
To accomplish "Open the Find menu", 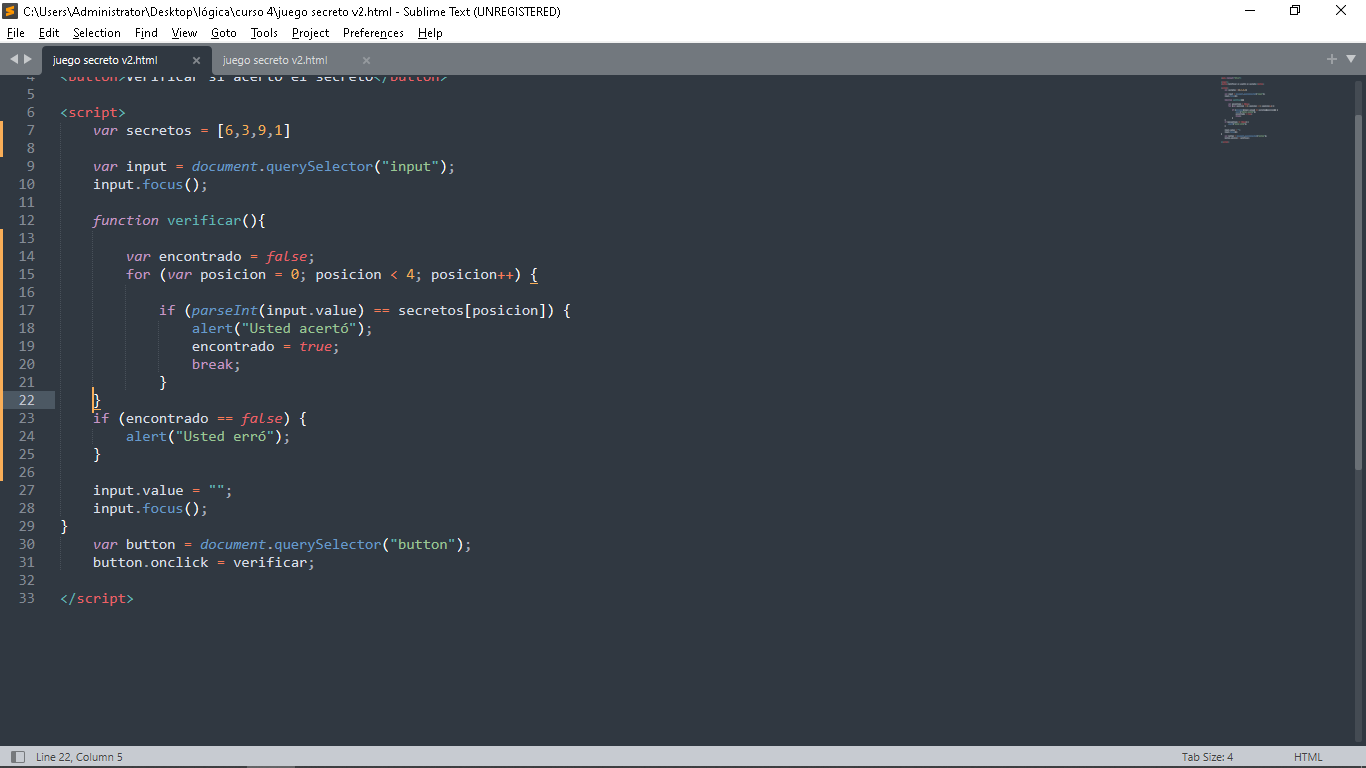I will [x=146, y=33].
